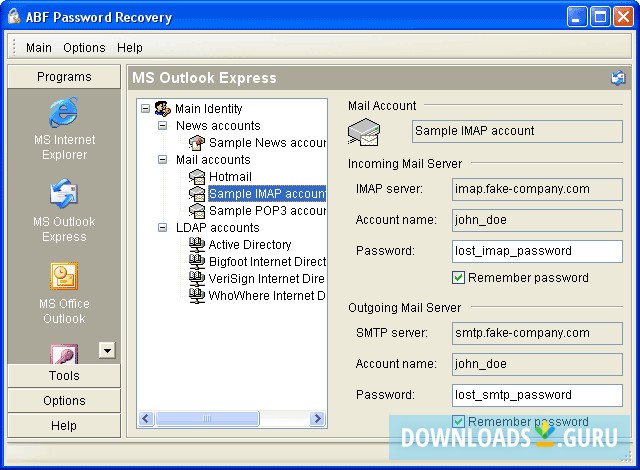Select 'WhoWhere Internet Directory' tree row text
The height and width of the screenshot is (470, 640).
(x=267, y=296)
